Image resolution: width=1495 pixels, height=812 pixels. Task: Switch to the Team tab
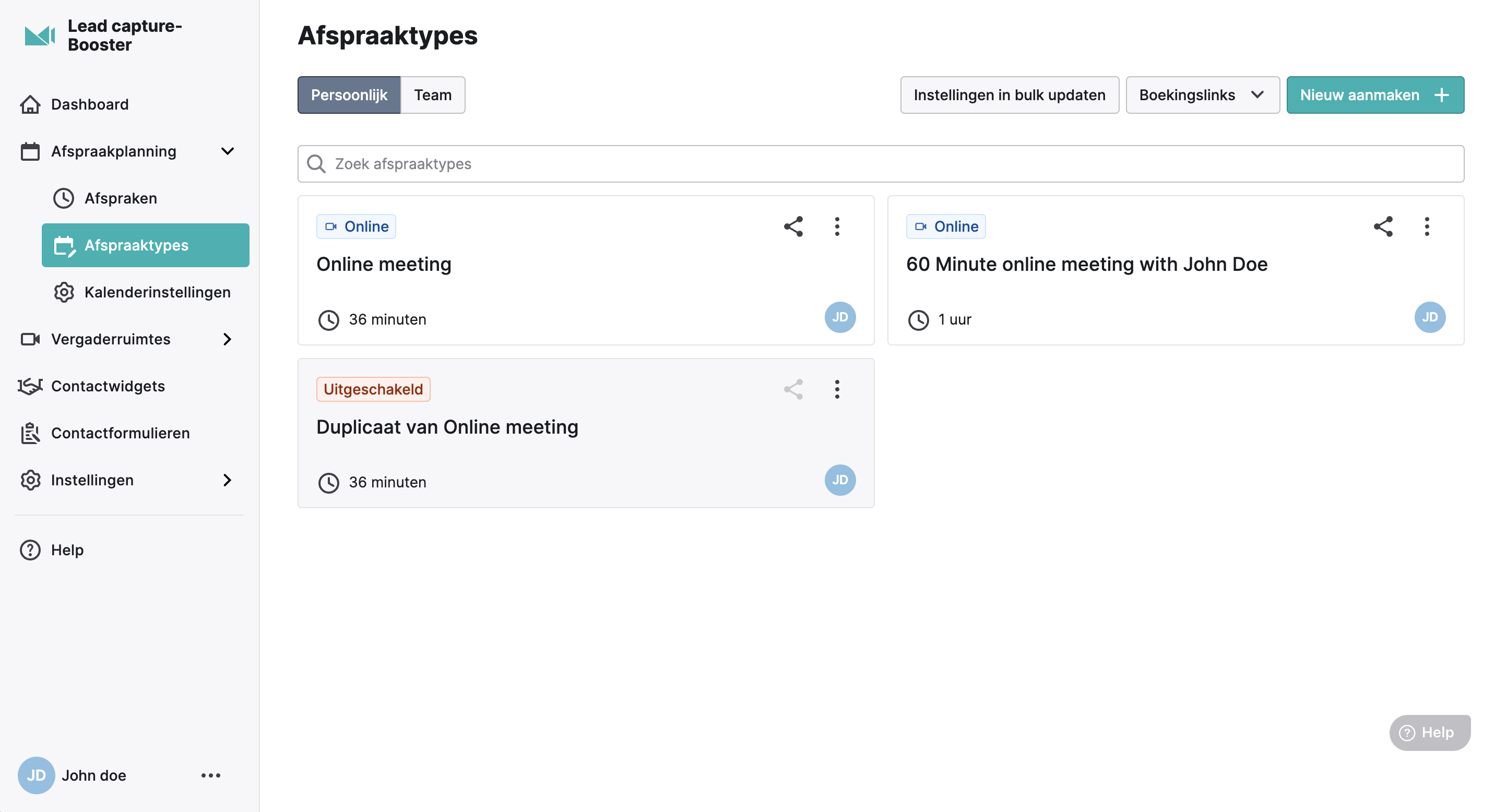[x=433, y=95]
